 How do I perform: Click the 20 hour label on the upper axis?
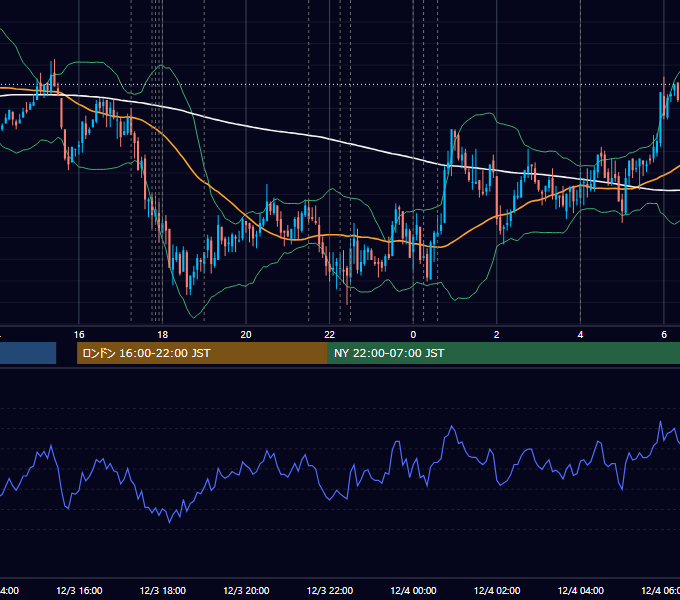(x=246, y=335)
